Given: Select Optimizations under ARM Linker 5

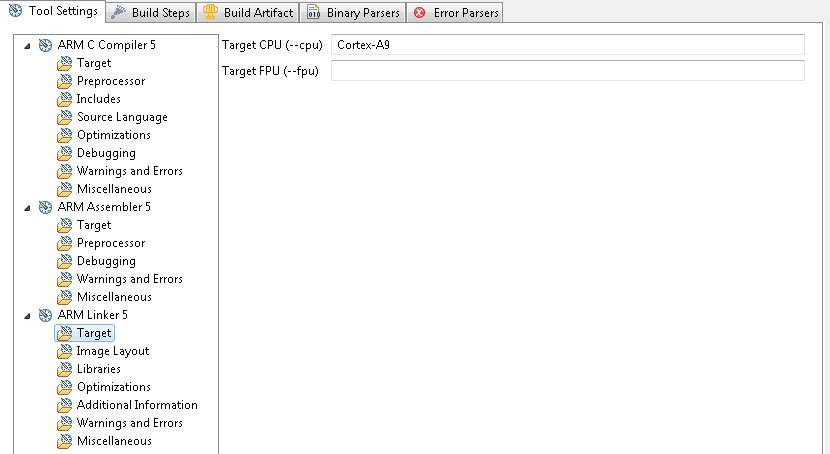Looking at the screenshot, I should click(114, 387).
